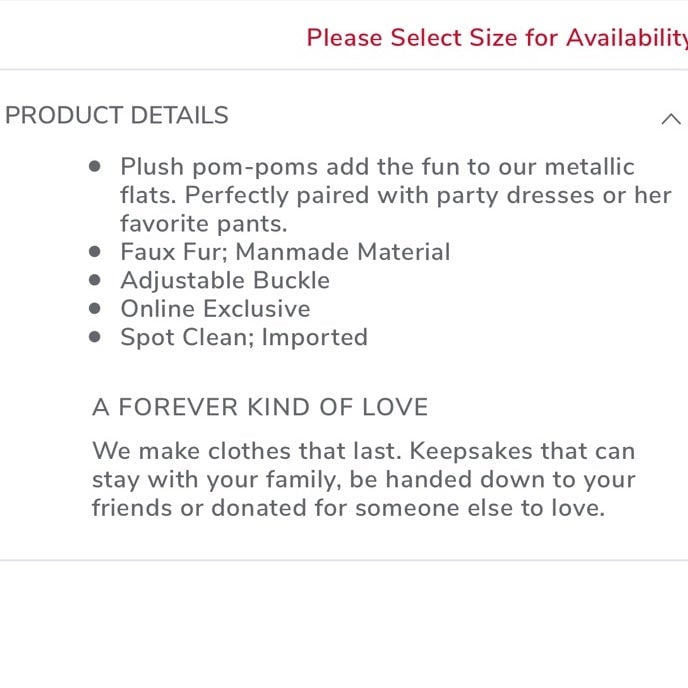The width and height of the screenshot is (688, 688).
Task: Click the bullet dot beside Online Exclusive
Action: (94, 308)
